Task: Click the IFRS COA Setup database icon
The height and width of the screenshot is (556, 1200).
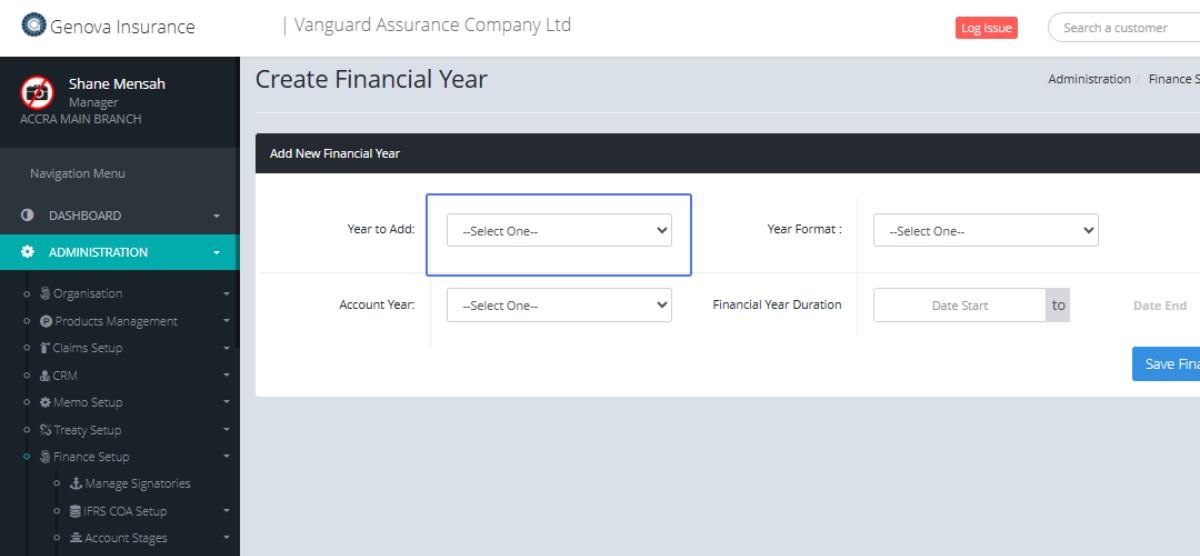Action: (x=76, y=511)
